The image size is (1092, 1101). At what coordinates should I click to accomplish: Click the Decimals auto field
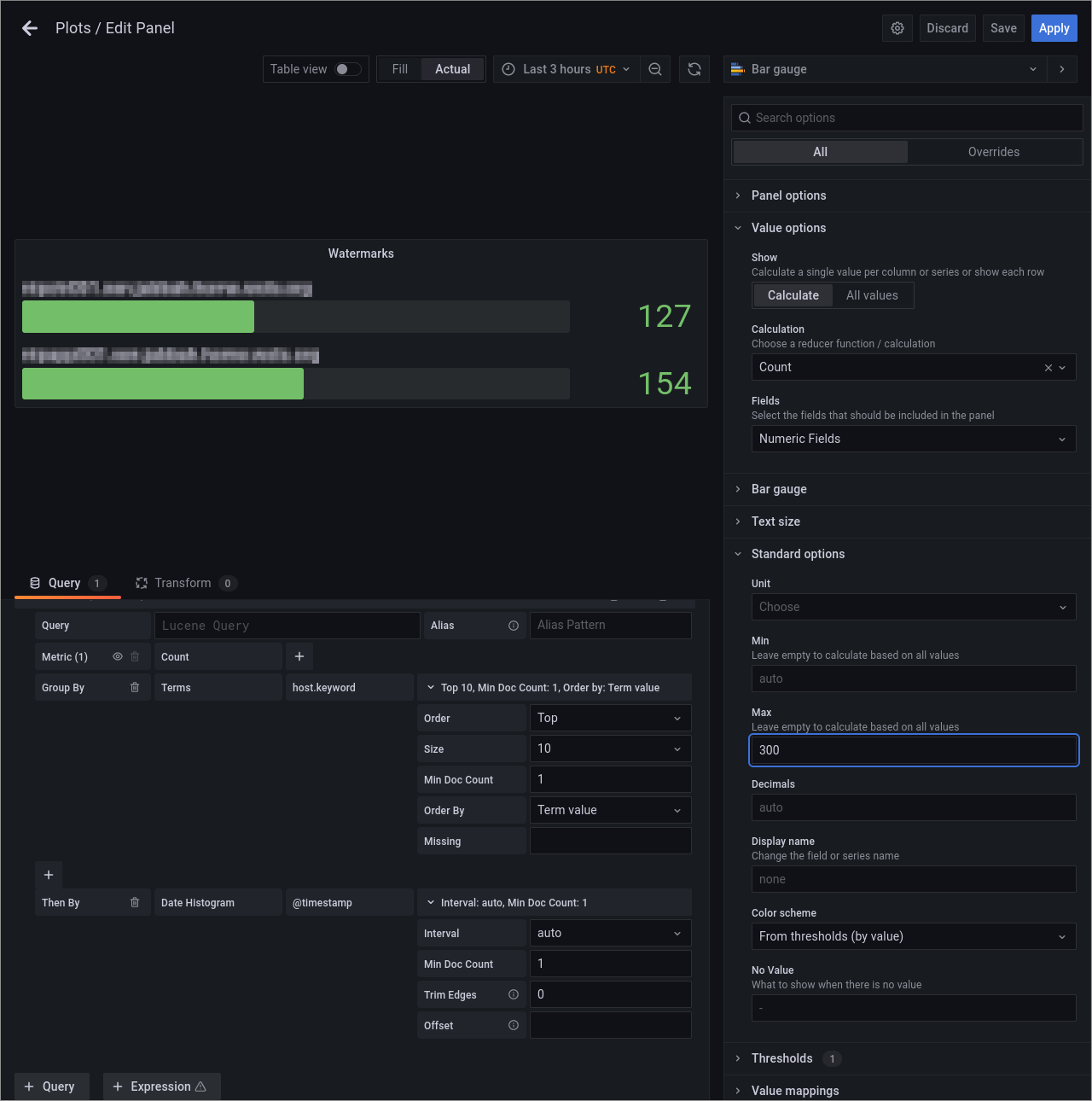coord(914,807)
